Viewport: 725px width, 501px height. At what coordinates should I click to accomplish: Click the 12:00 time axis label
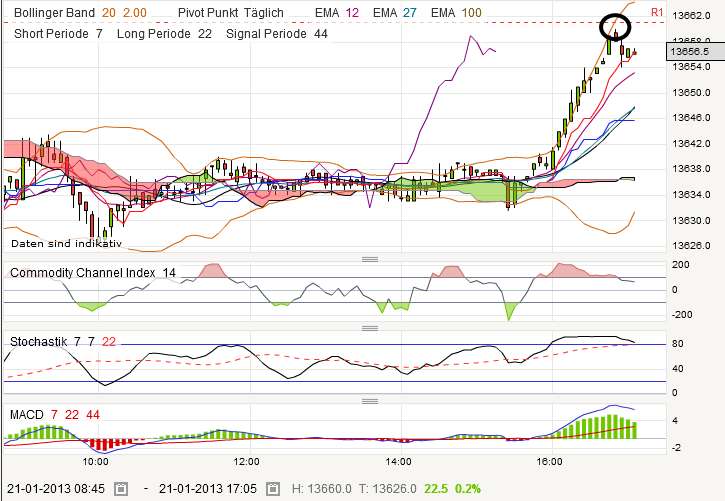(246, 461)
